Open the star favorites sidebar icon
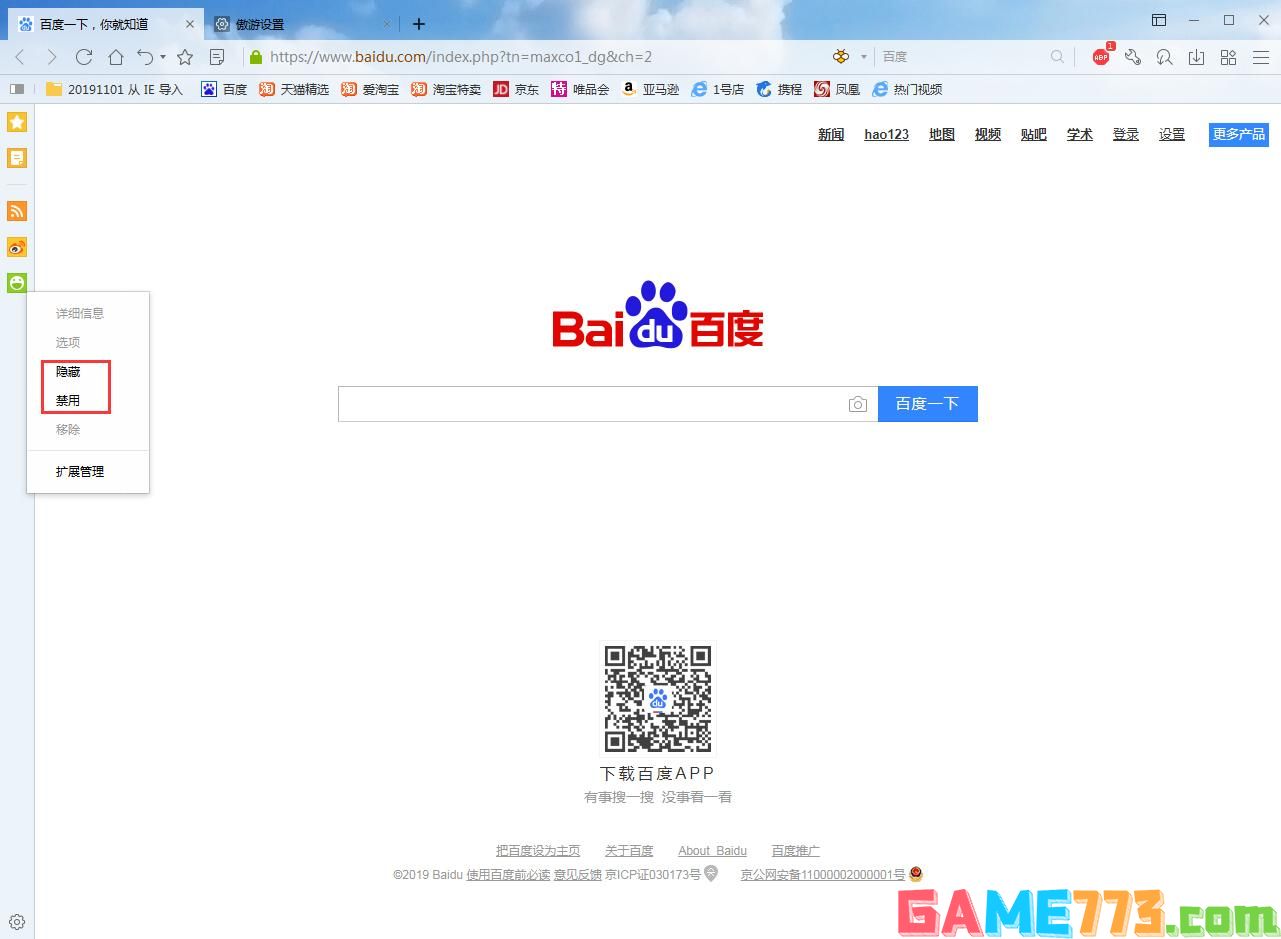 click(17, 122)
